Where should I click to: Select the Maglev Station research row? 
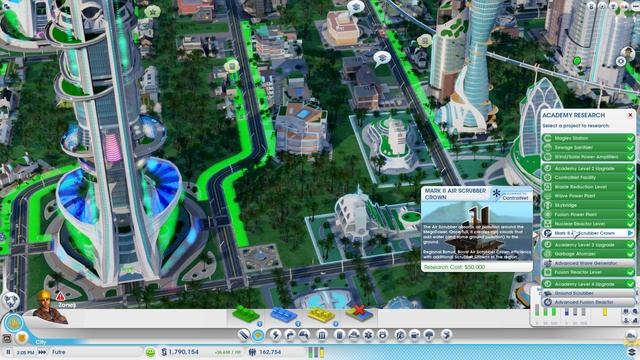588,138
